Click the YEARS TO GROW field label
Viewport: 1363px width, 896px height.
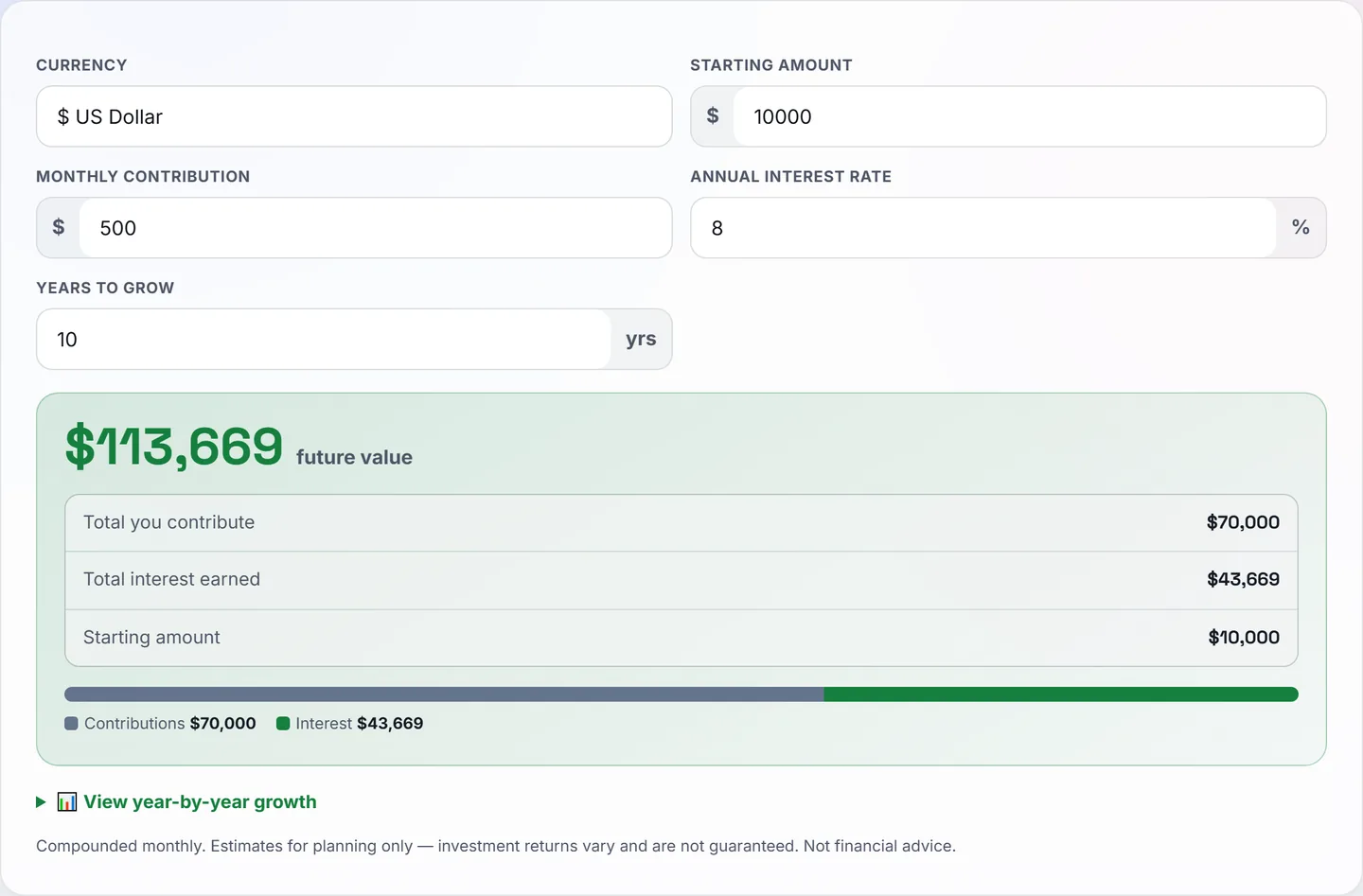tap(105, 288)
